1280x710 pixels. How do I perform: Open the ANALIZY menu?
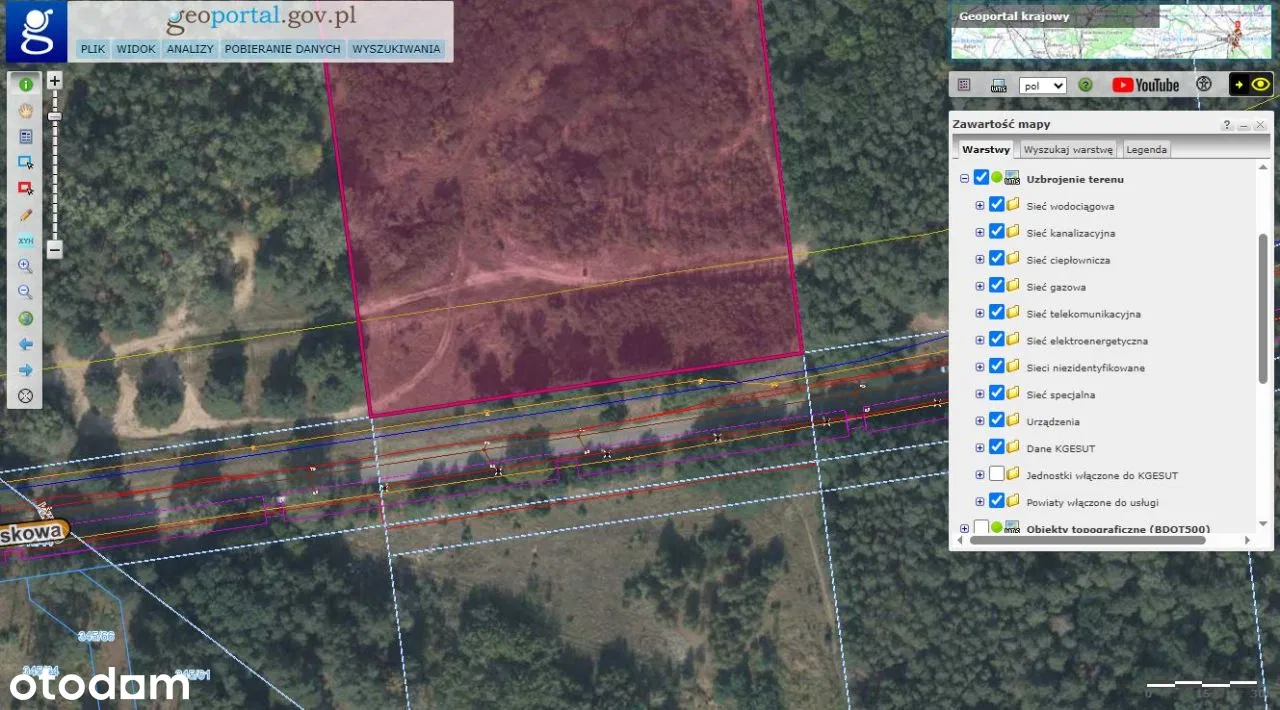pos(190,48)
